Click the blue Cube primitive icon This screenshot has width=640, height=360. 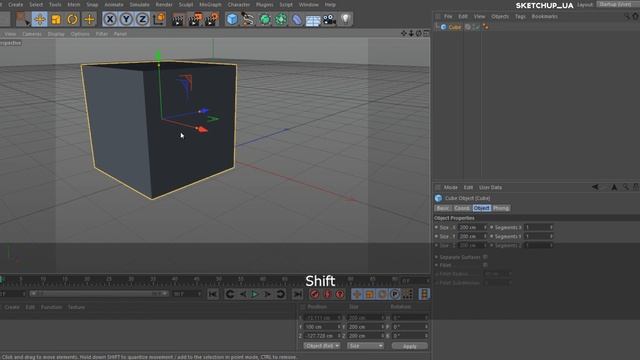coord(232,19)
